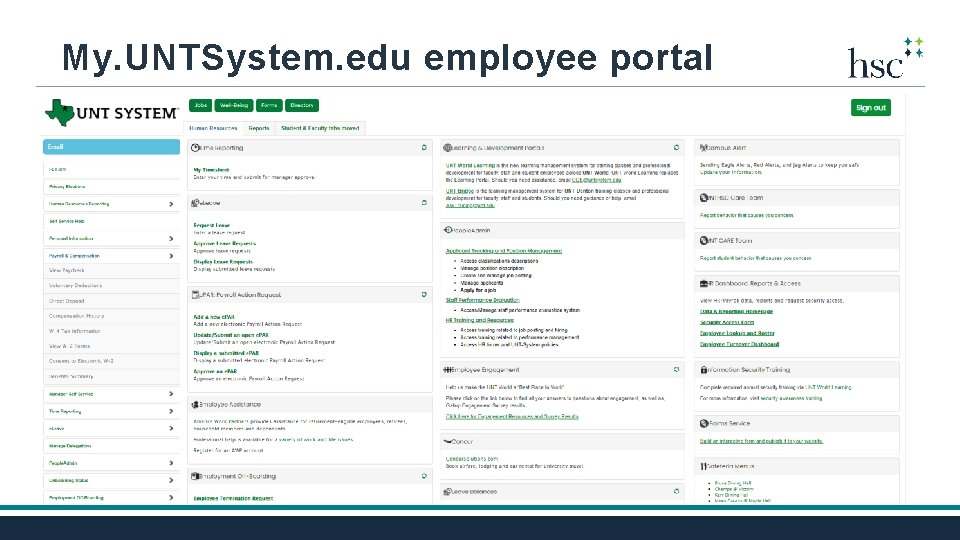Expand eLeave in the sidebar
Screen dimensions: 960x540
click(x=171, y=428)
